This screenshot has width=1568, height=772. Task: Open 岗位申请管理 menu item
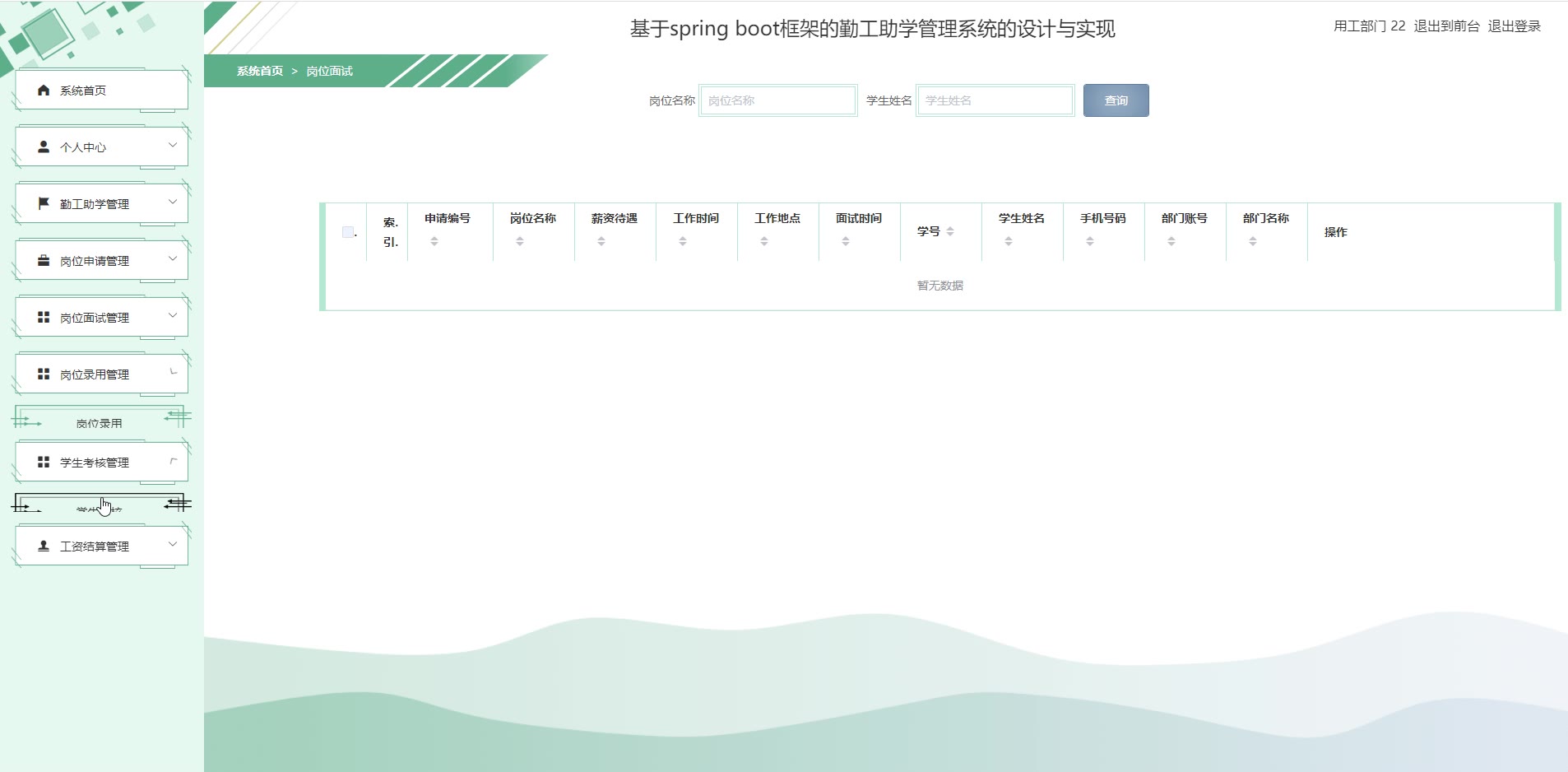[101, 260]
